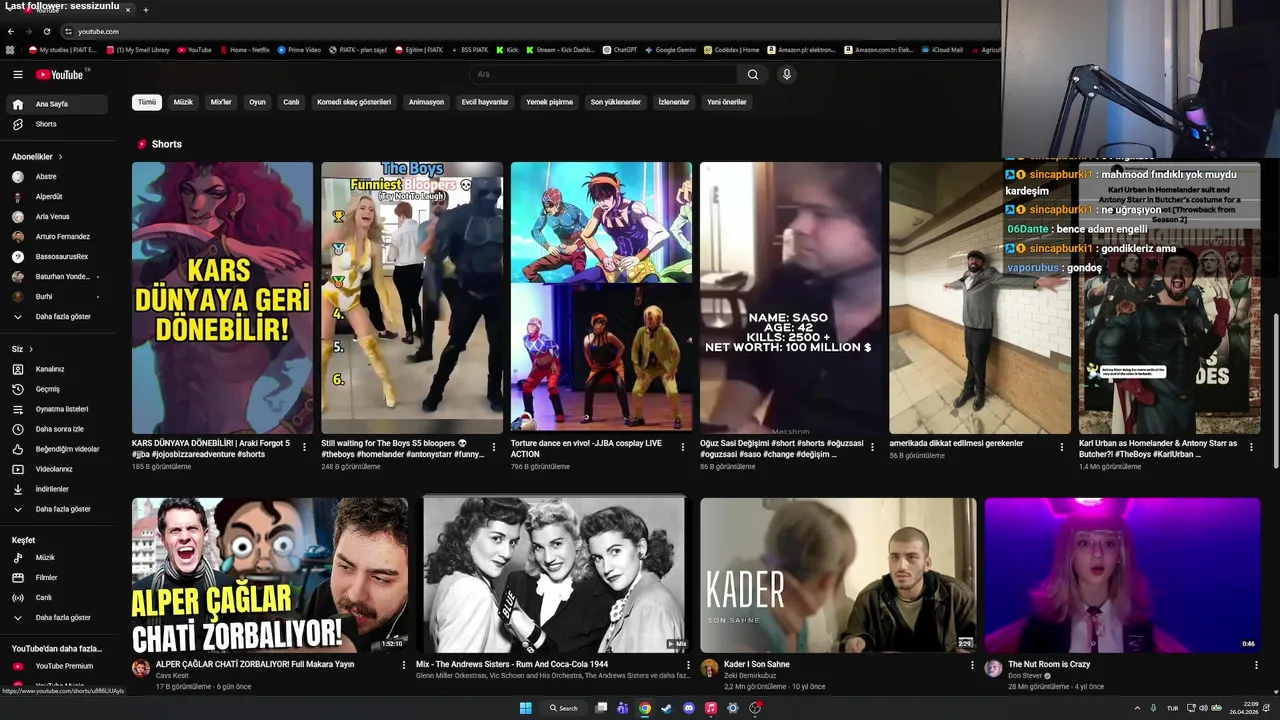Open options for The Nut Room is Crazy
The height and width of the screenshot is (720, 1280).
pyautogui.click(x=1256, y=665)
